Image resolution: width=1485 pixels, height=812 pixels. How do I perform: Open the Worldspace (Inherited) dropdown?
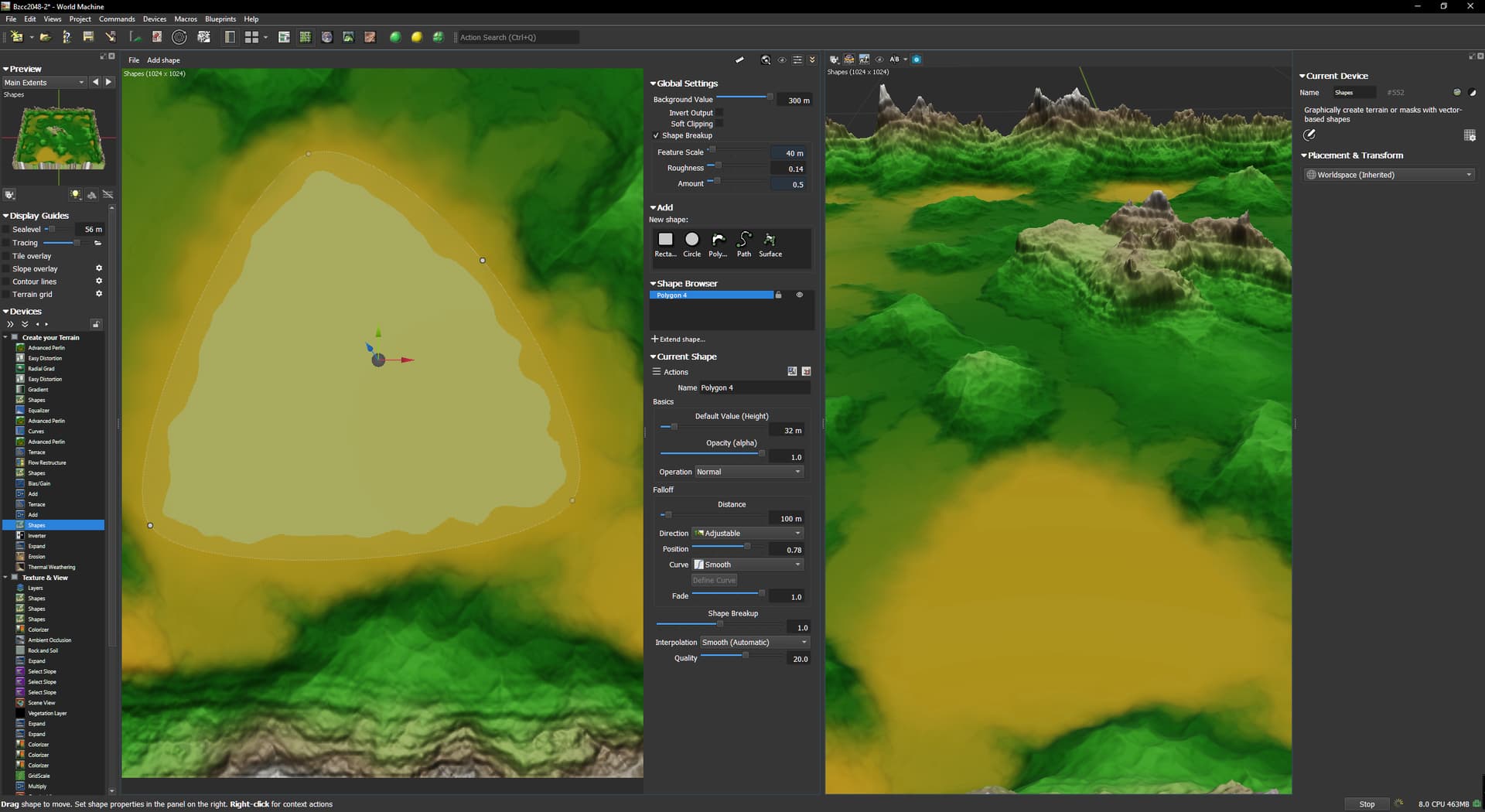tap(1389, 176)
